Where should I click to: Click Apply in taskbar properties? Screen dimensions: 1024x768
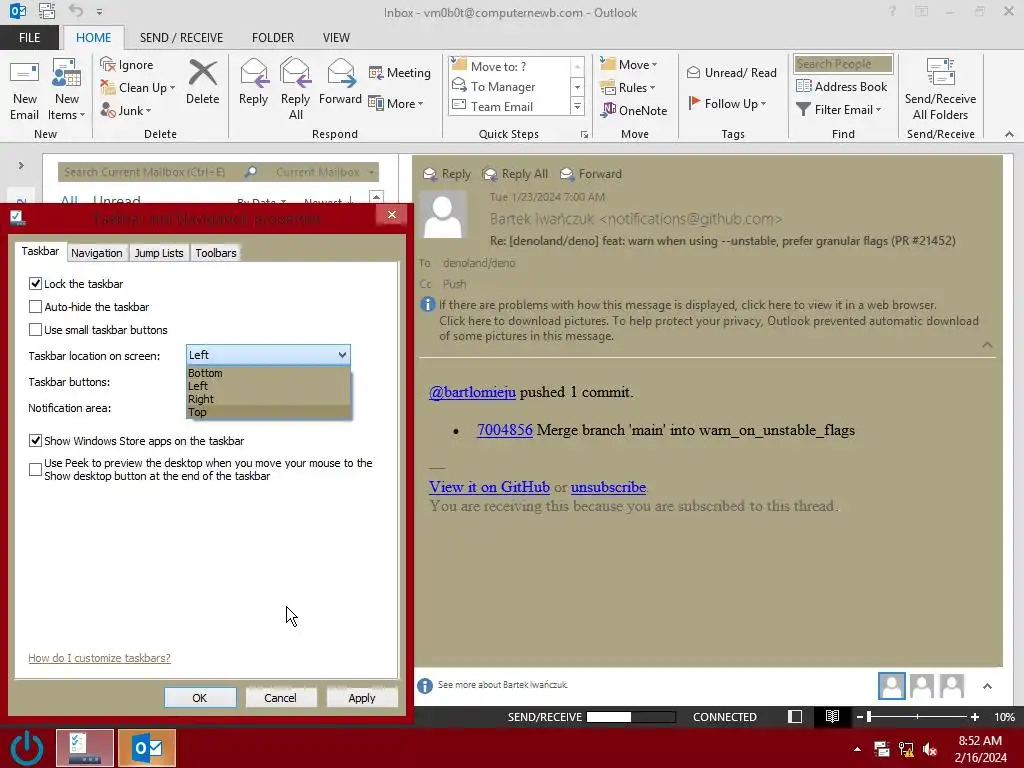click(x=362, y=697)
